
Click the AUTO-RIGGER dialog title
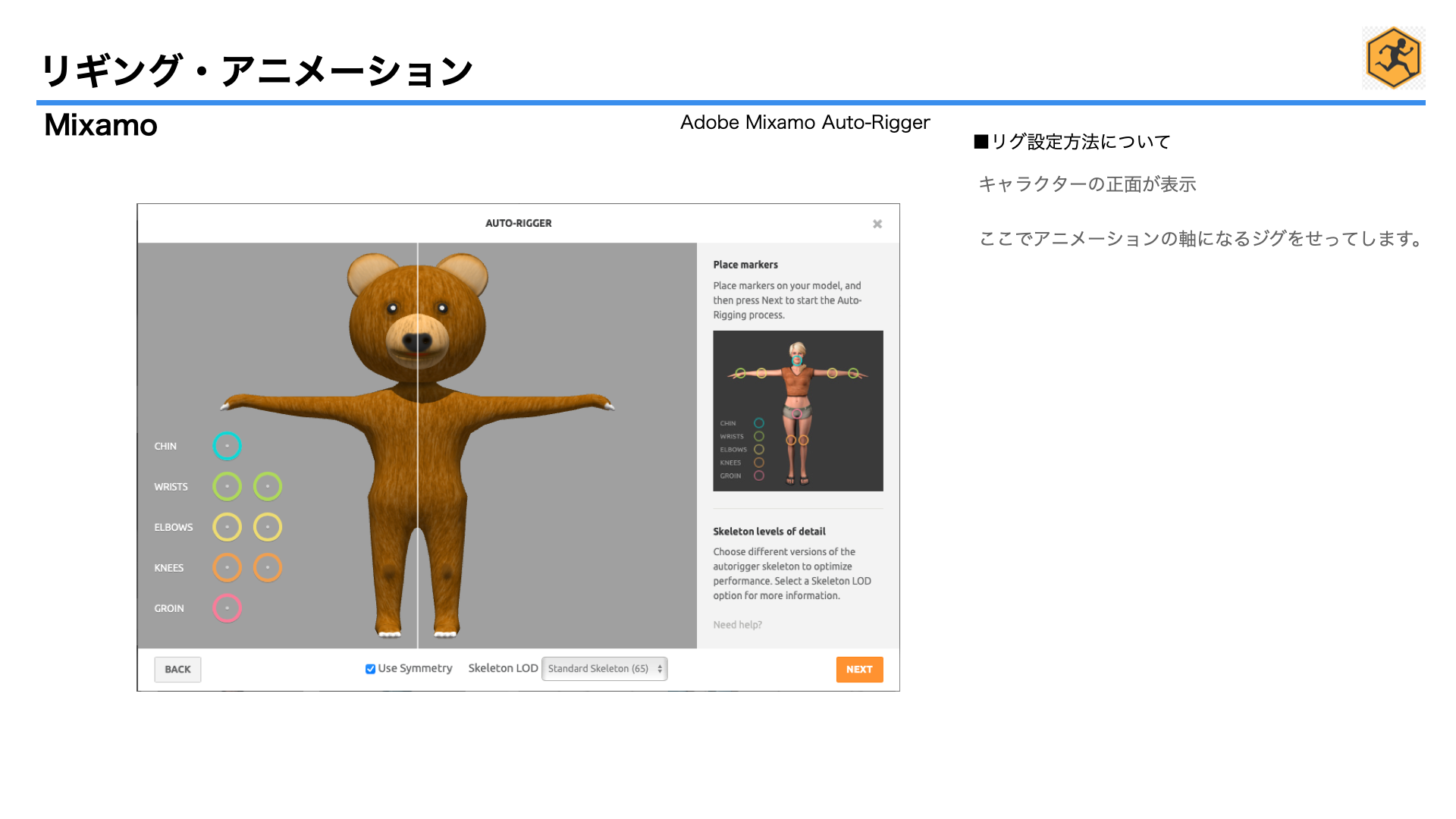point(518,223)
